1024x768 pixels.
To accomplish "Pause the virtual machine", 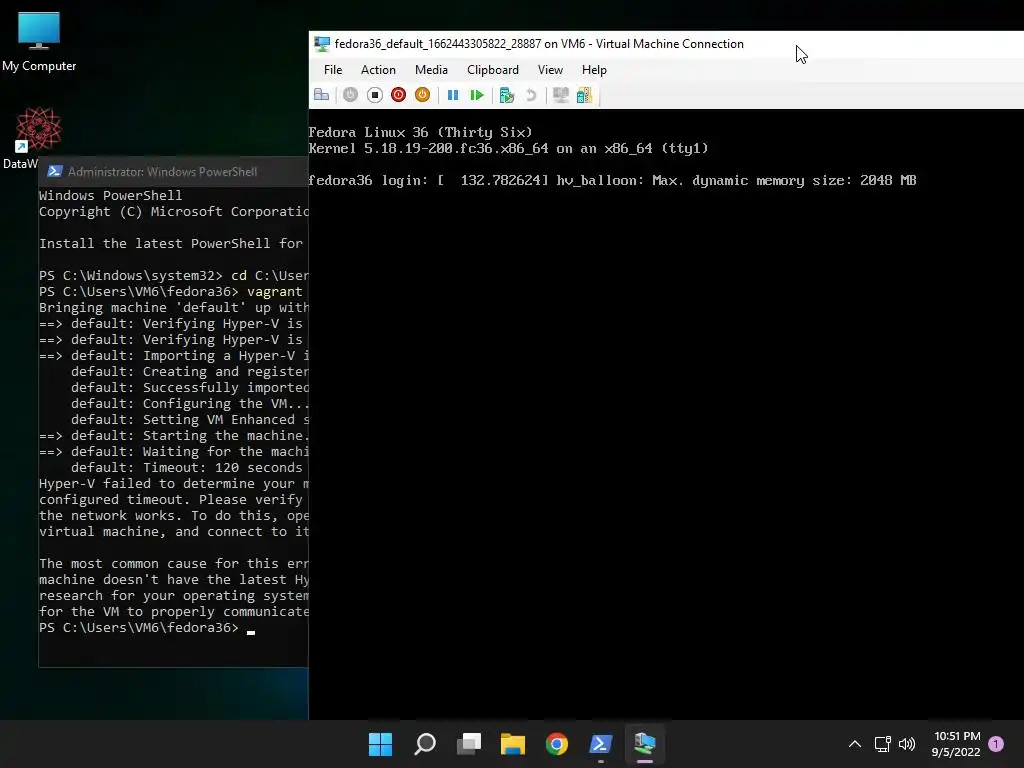I will click(x=453, y=95).
